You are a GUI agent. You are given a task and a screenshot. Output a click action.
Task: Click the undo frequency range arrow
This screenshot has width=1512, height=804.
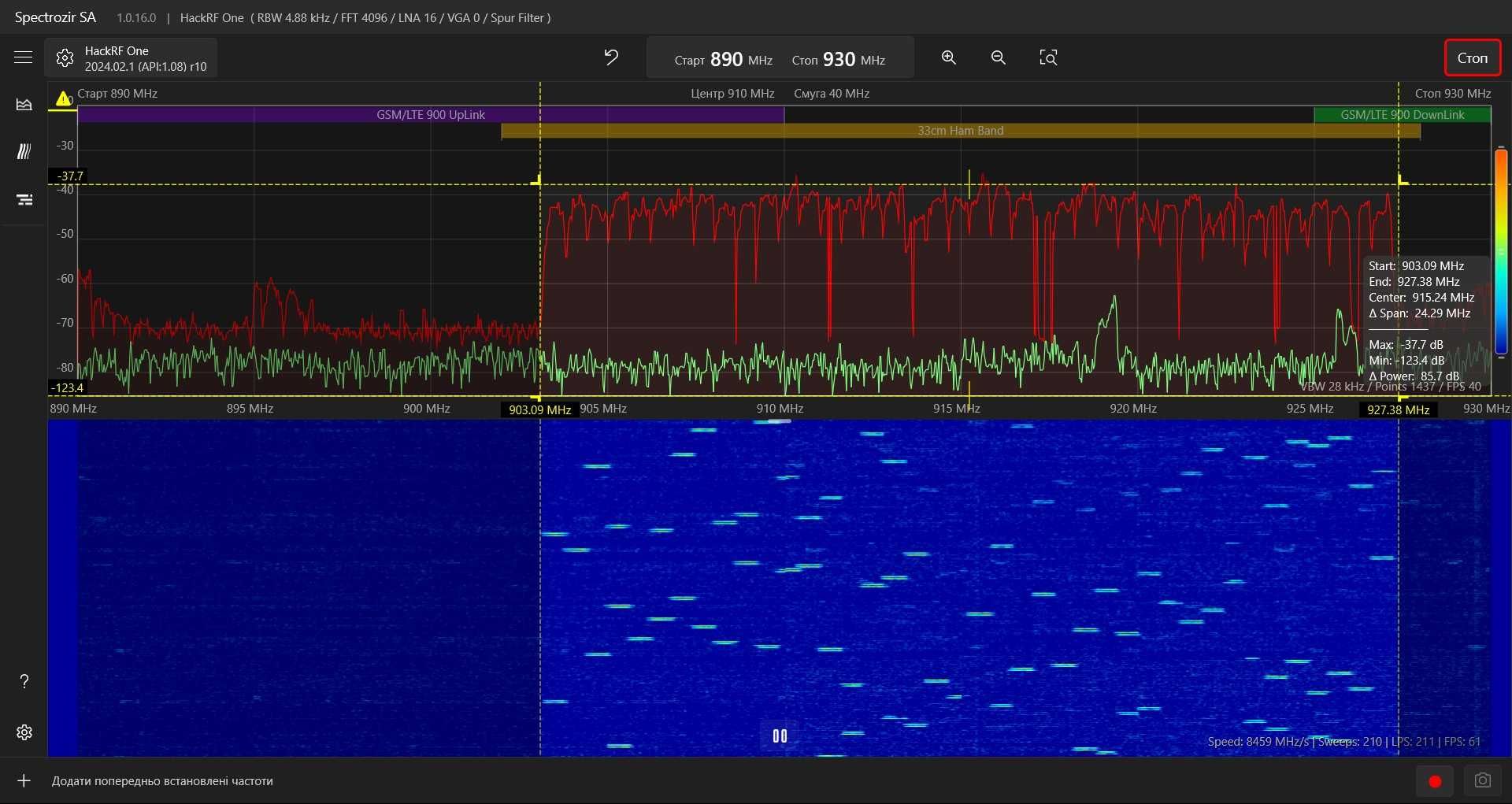click(x=611, y=57)
